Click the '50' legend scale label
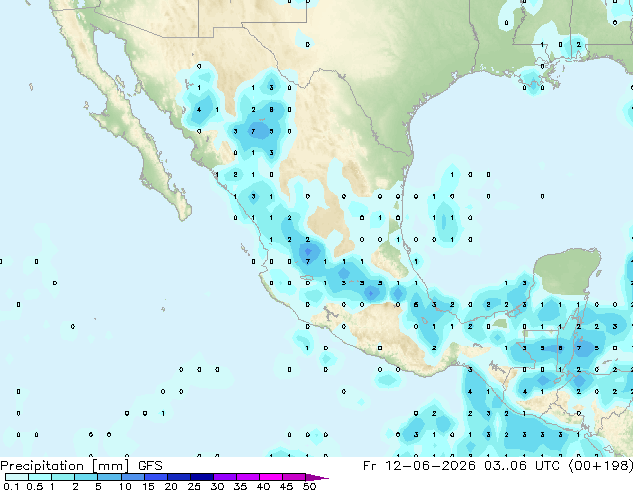 309,486
